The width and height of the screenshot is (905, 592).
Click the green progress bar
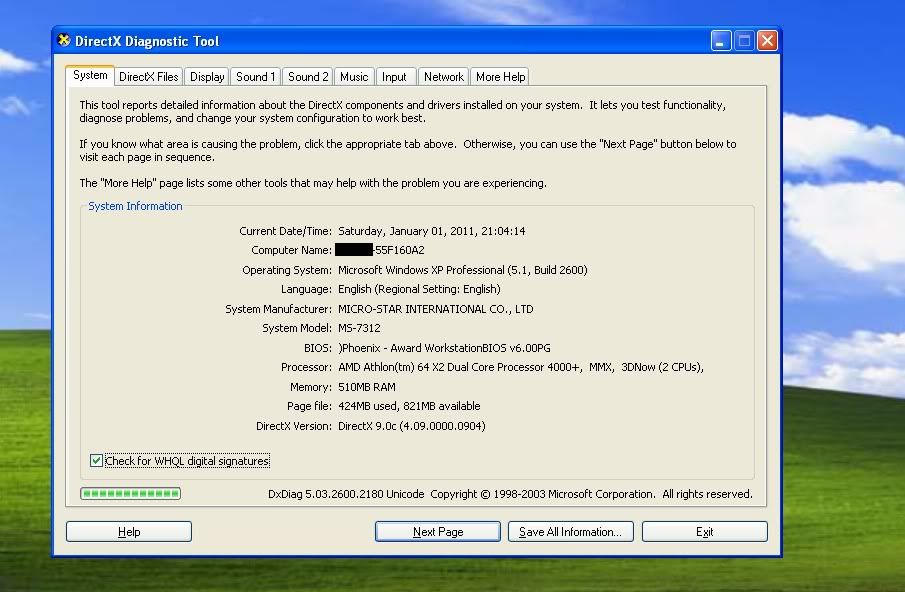pos(130,493)
